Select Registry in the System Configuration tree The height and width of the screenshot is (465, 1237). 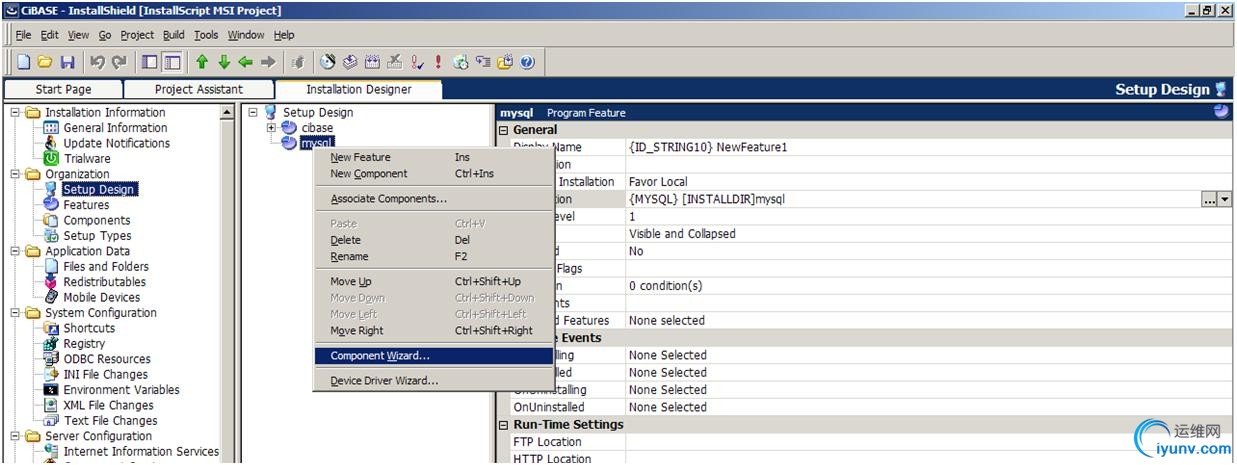pos(84,344)
